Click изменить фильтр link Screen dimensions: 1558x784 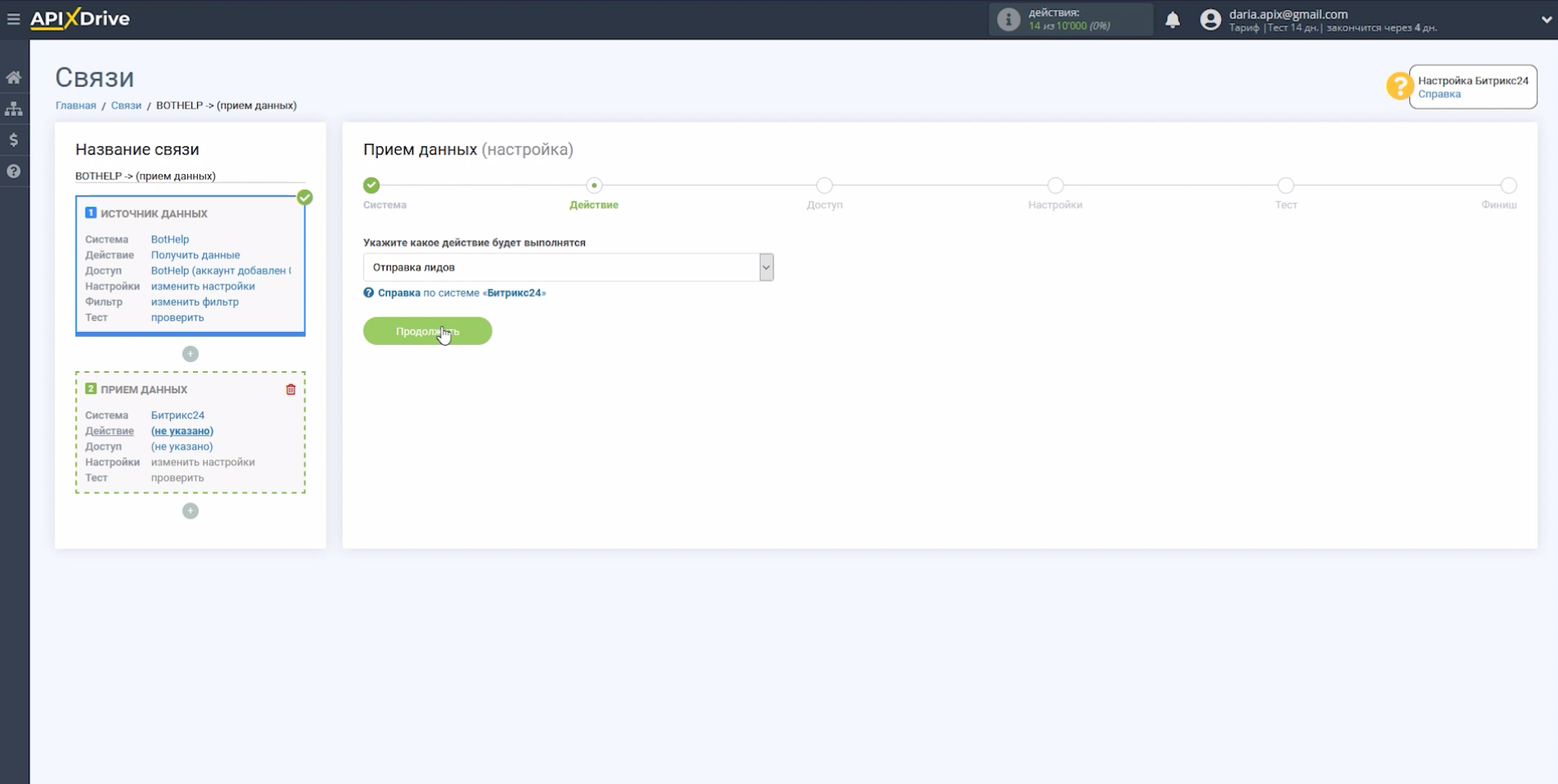tap(195, 302)
